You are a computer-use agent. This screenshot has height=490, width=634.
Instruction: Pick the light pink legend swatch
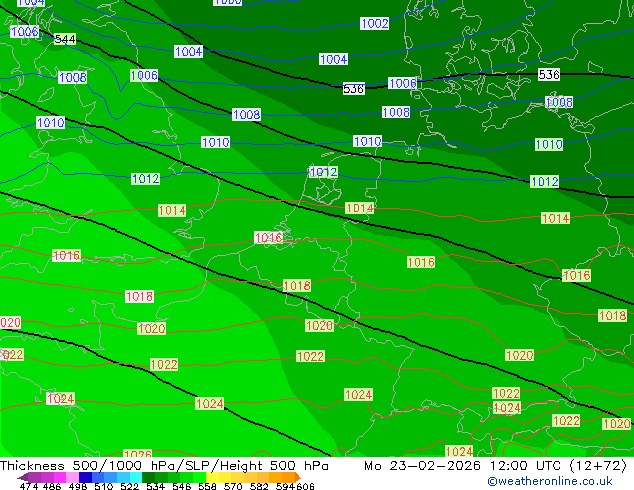(x=72, y=477)
